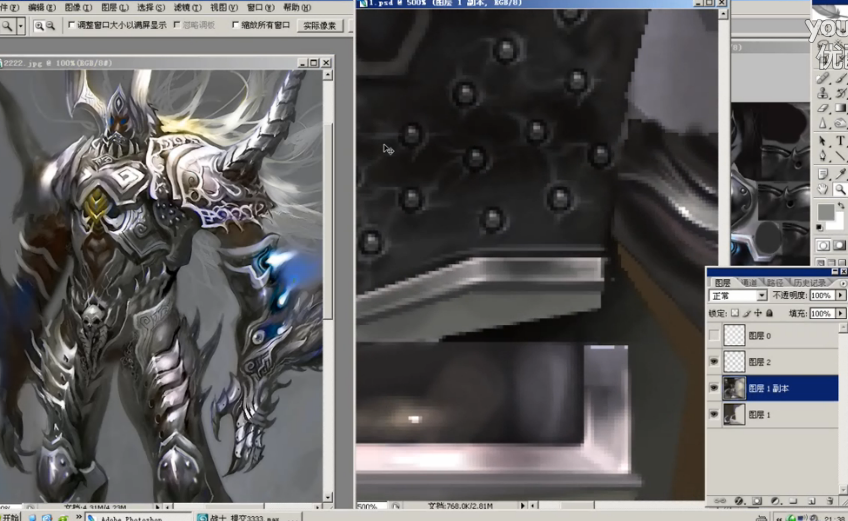Show hidden layer 图层 0 visibility box

714,336
